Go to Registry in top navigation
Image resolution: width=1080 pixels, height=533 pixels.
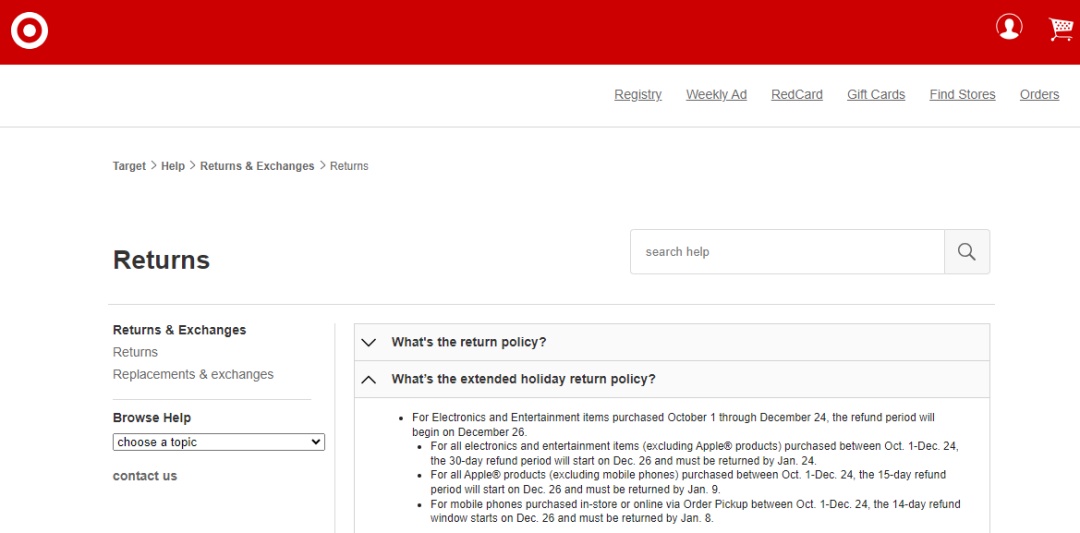point(638,95)
